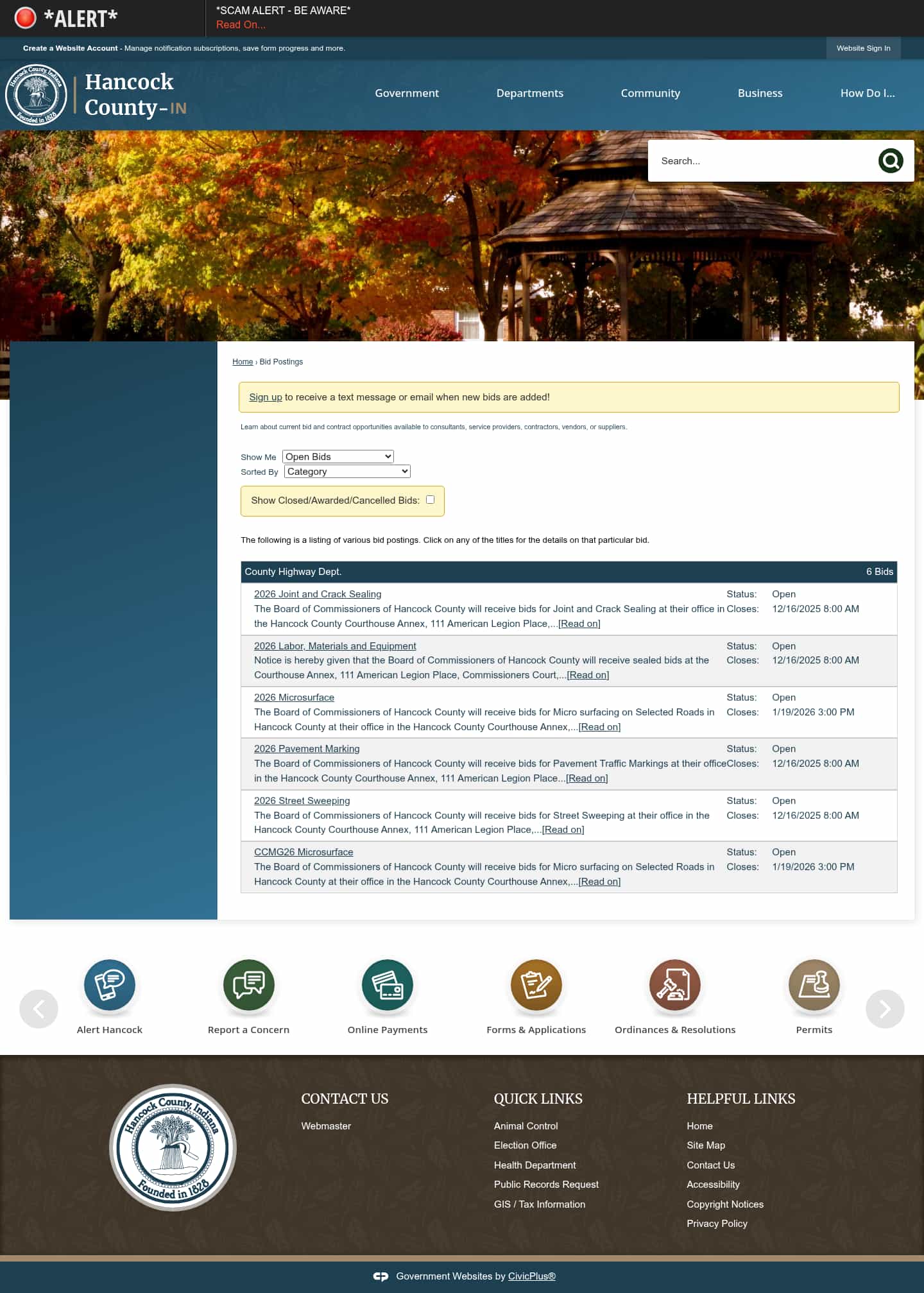Open the Ordinances & Resolutions icon
The height and width of the screenshot is (1293, 924).
pos(675,984)
